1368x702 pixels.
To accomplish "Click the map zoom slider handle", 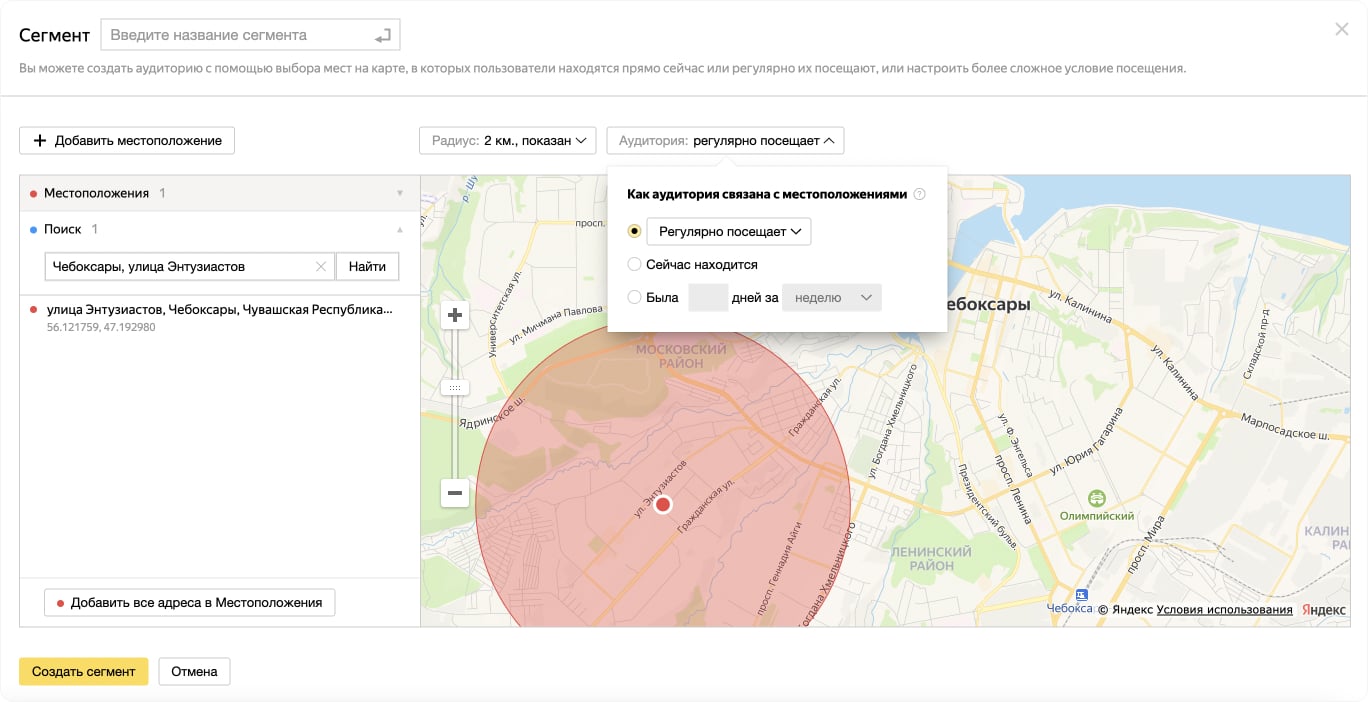I will 455,387.
